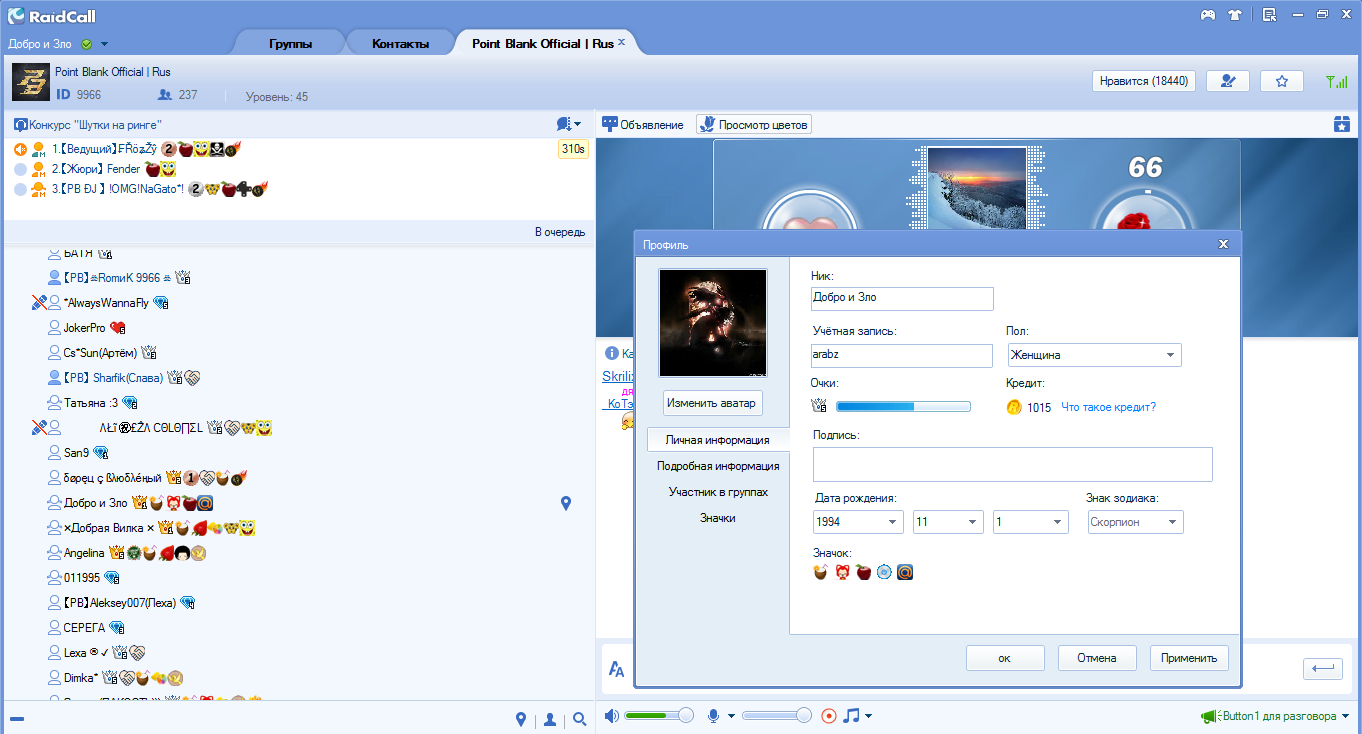Viewport: 1362px width, 734px height.
Task: Click the Point Blank group logo
Action: [x=31, y=82]
